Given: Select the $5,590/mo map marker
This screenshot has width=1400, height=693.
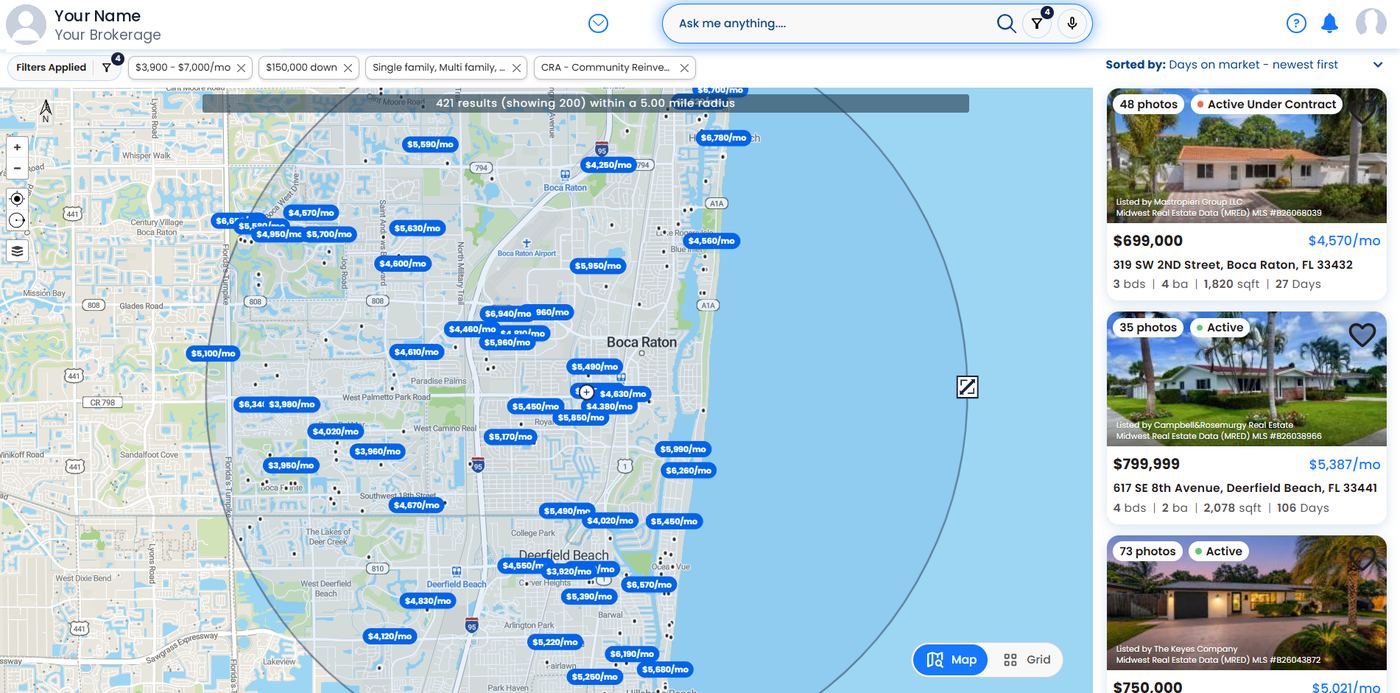Looking at the screenshot, I should pyautogui.click(x=430, y=144).
